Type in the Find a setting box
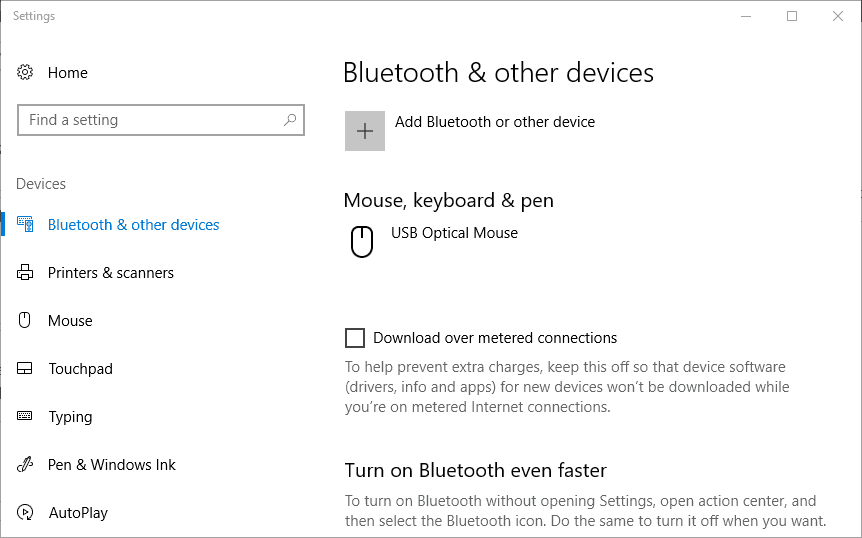Image resolution: width=862 pixels, height=538 pixels. (x=150, y=120)
